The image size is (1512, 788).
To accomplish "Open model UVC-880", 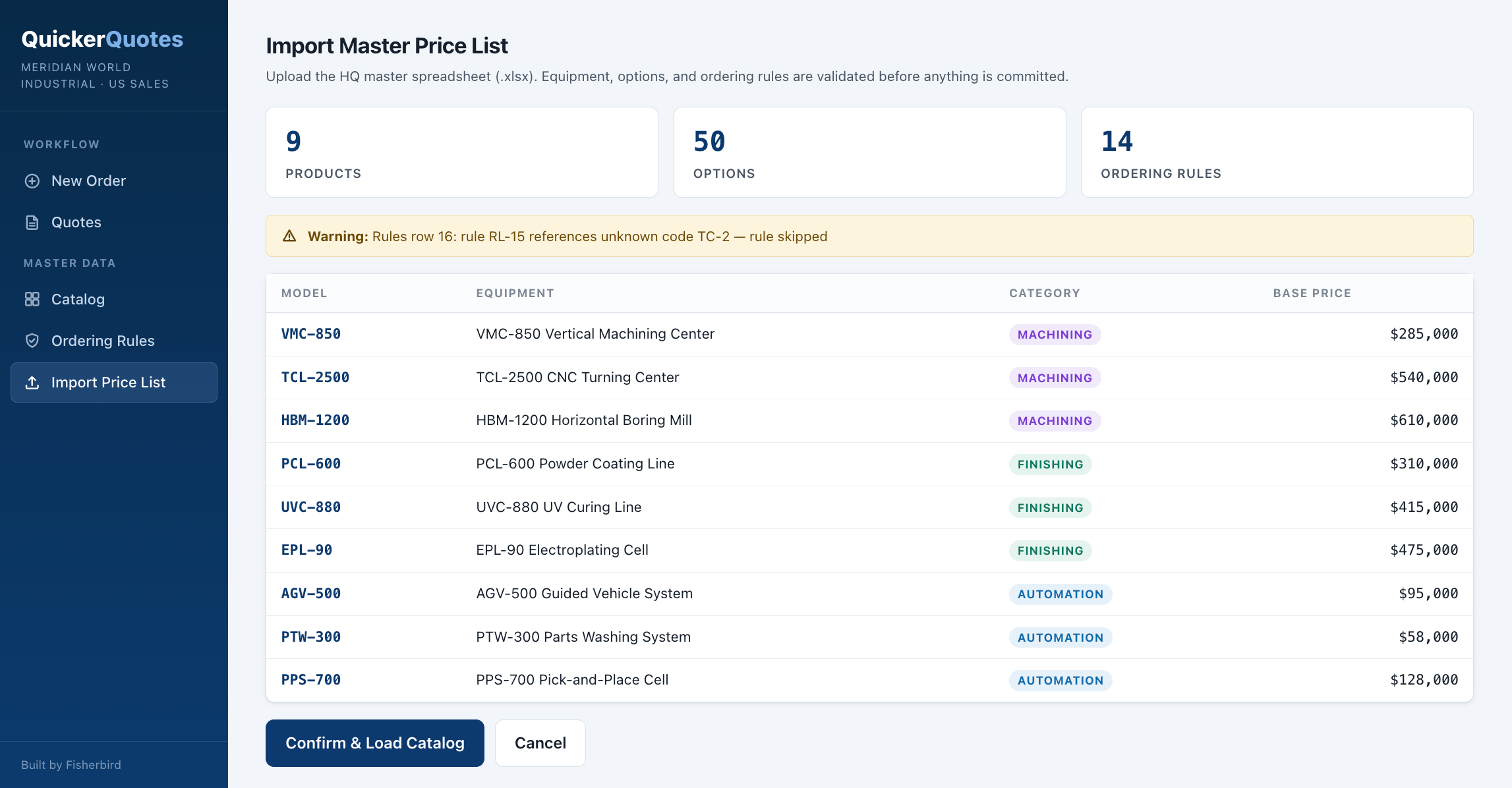I will [x=311, y=507].
